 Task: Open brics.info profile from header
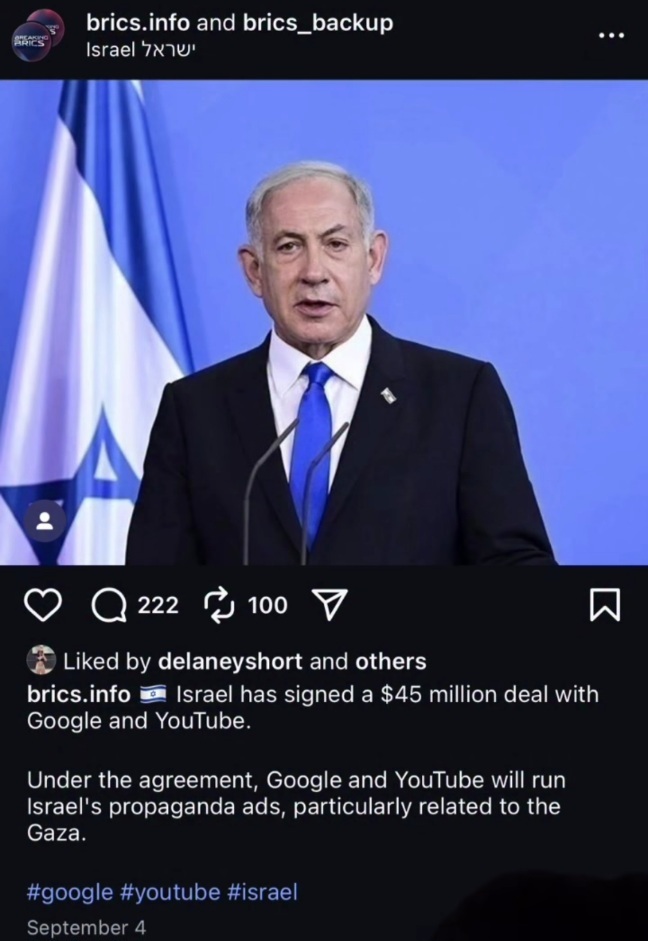point(138,23)
